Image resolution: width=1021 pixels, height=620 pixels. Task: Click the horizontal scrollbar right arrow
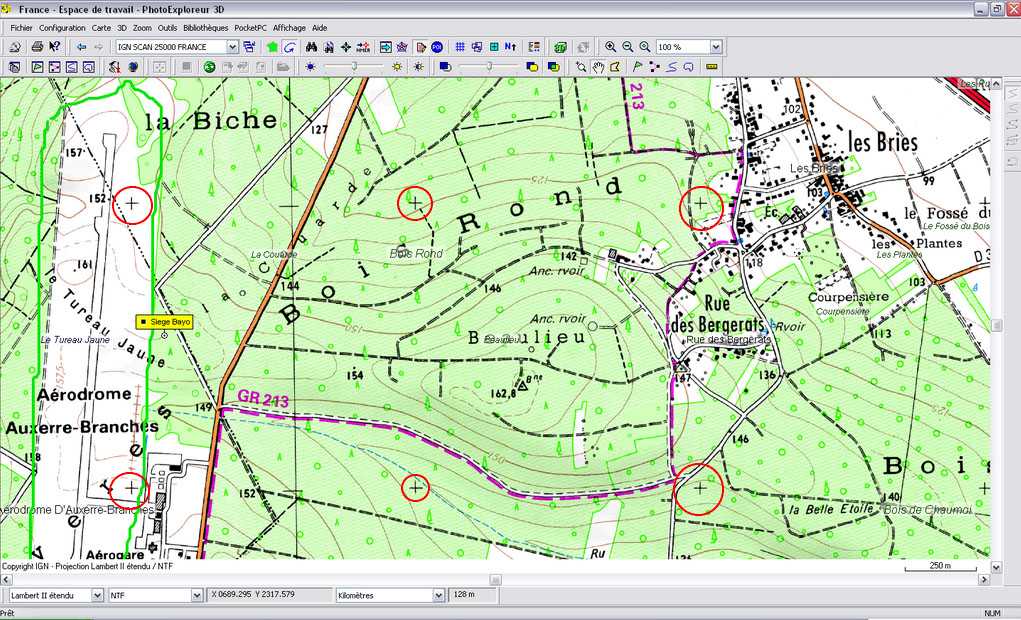tap(983, 580)
